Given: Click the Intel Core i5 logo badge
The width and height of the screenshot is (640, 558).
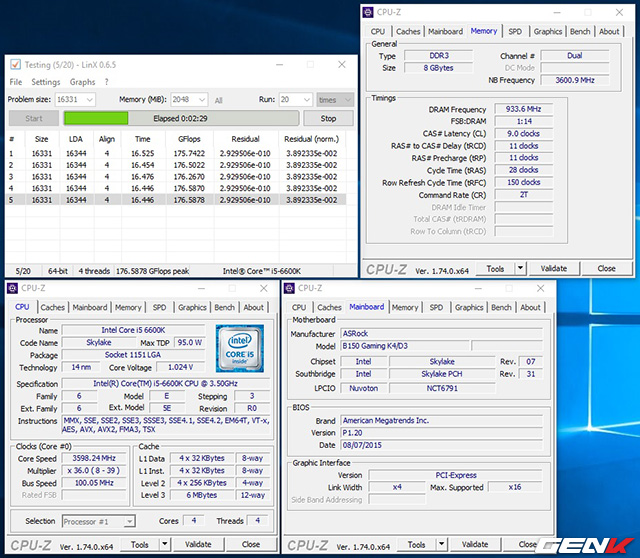Looking at the screenshot, I should 240,349.
